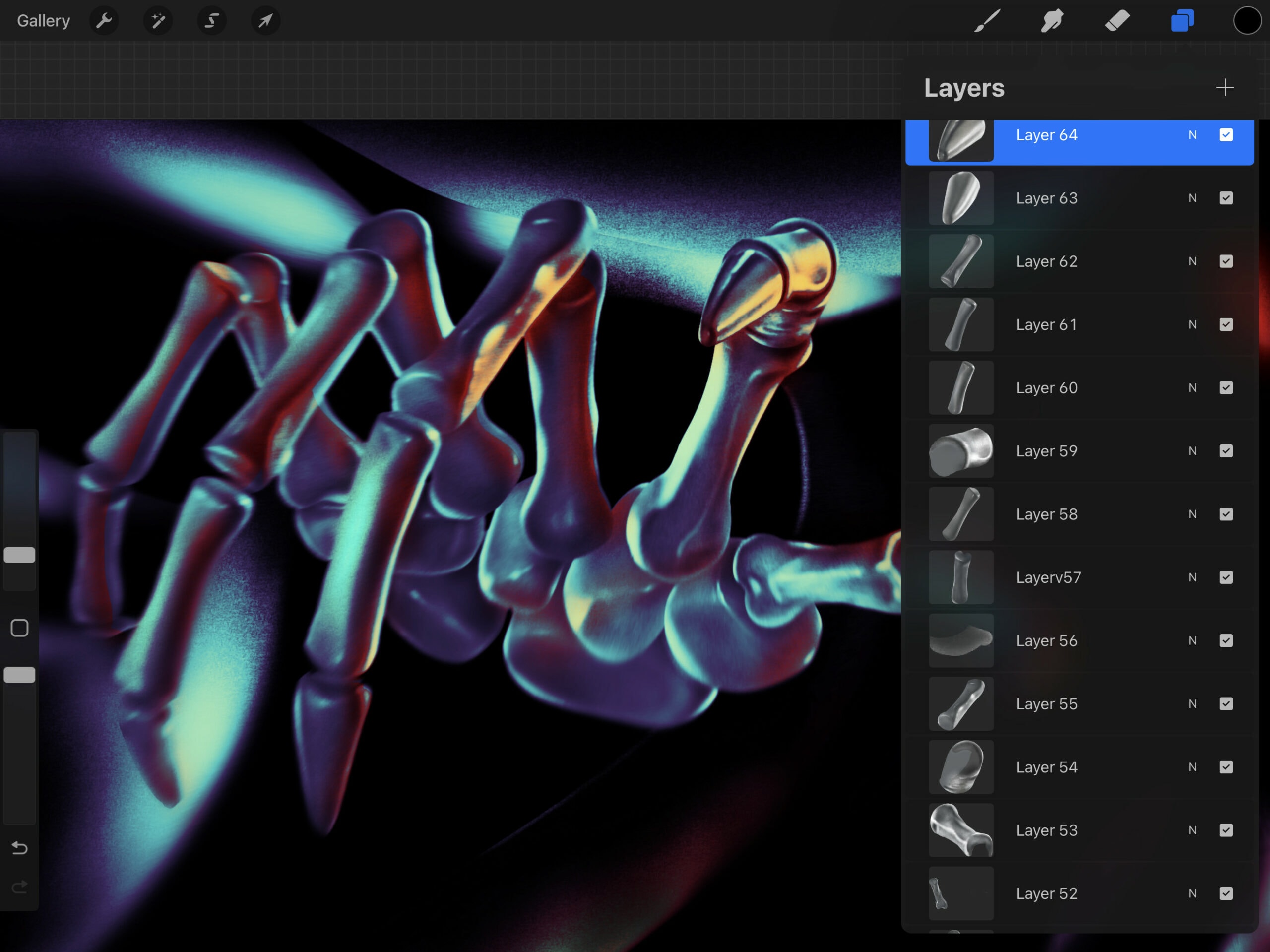Open blend mode N for Layer 62
Viewport: 1270px width, 952px height.
tap(1193, 261)
